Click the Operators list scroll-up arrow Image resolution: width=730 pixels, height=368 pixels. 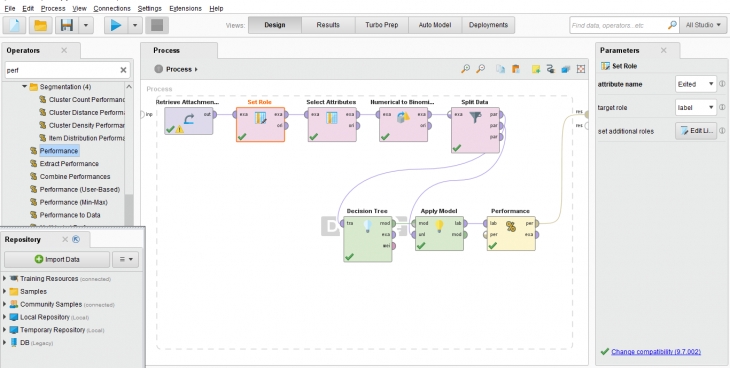coord(129,87)
